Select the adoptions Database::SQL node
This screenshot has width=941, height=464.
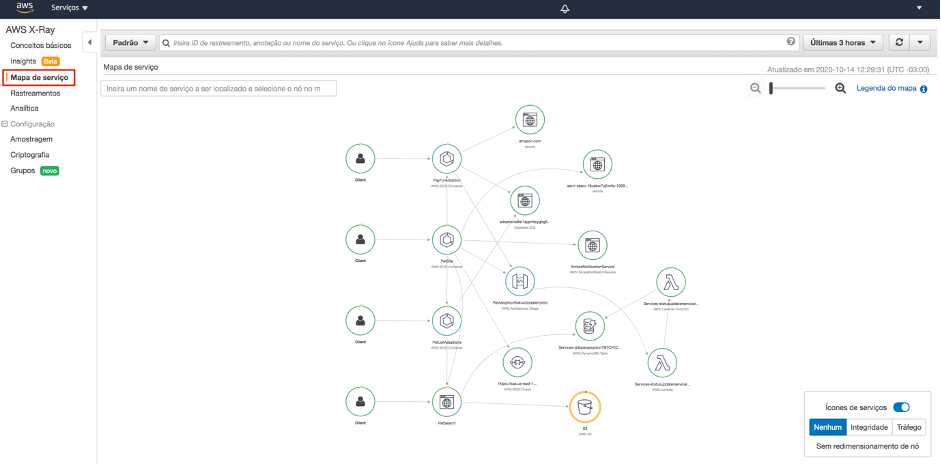525,201
